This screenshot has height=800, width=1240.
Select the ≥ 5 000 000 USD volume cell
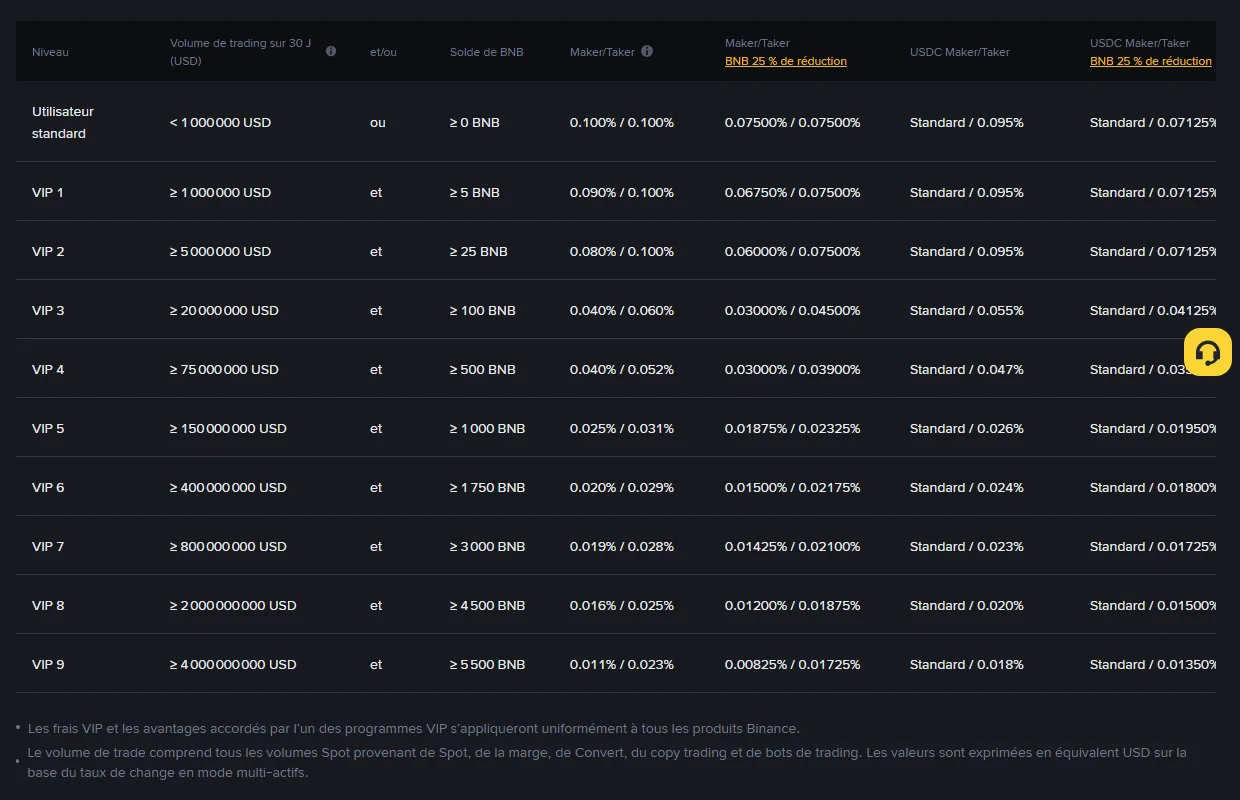tap(220, 251)
